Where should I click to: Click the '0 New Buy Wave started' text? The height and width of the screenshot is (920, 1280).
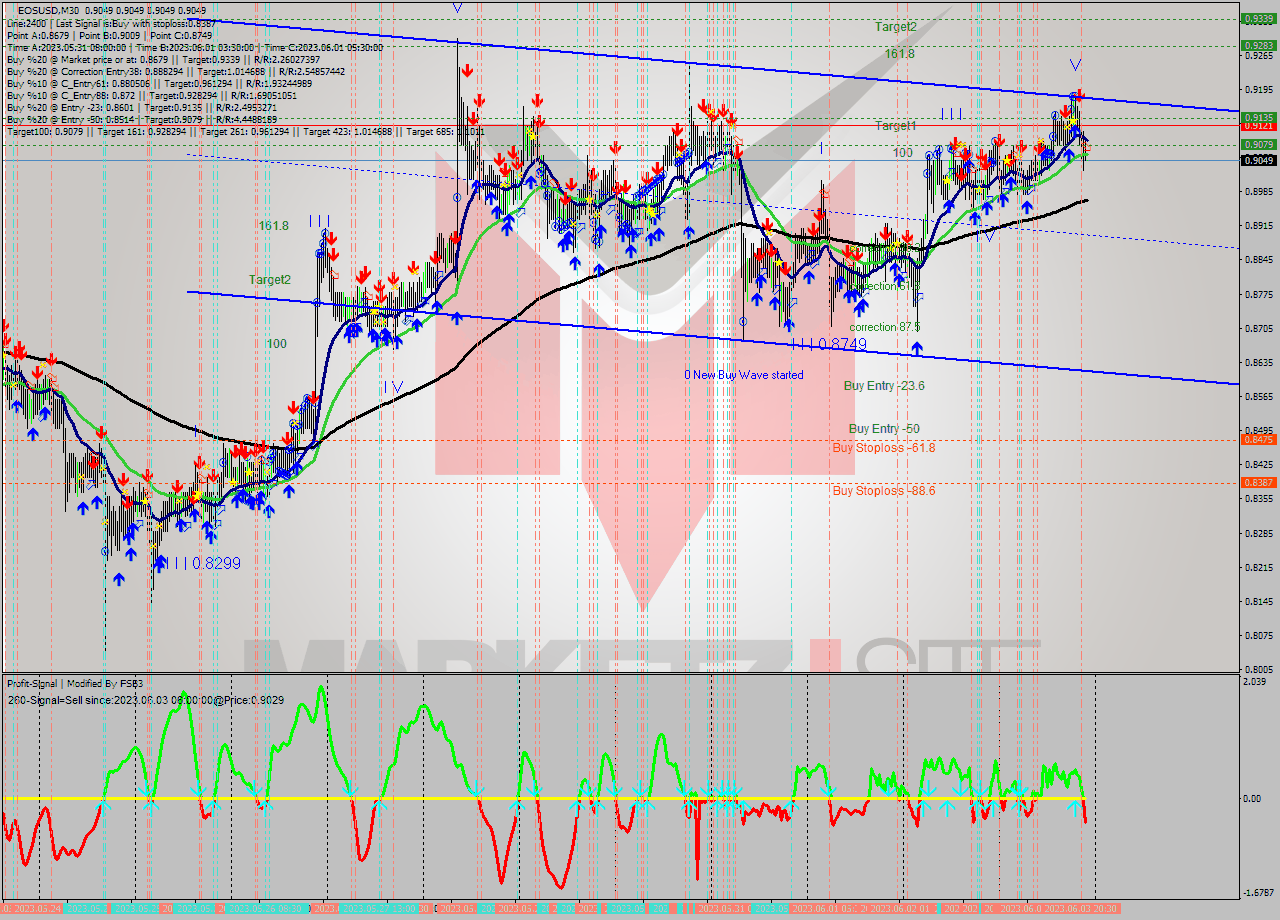[743, 375]
